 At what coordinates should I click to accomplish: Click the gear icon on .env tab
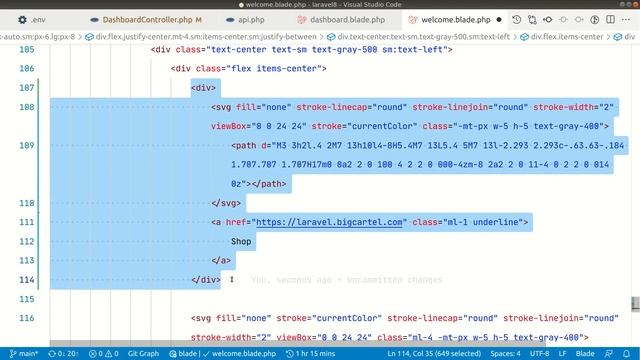pyautogui.click(x=22, y=20)
